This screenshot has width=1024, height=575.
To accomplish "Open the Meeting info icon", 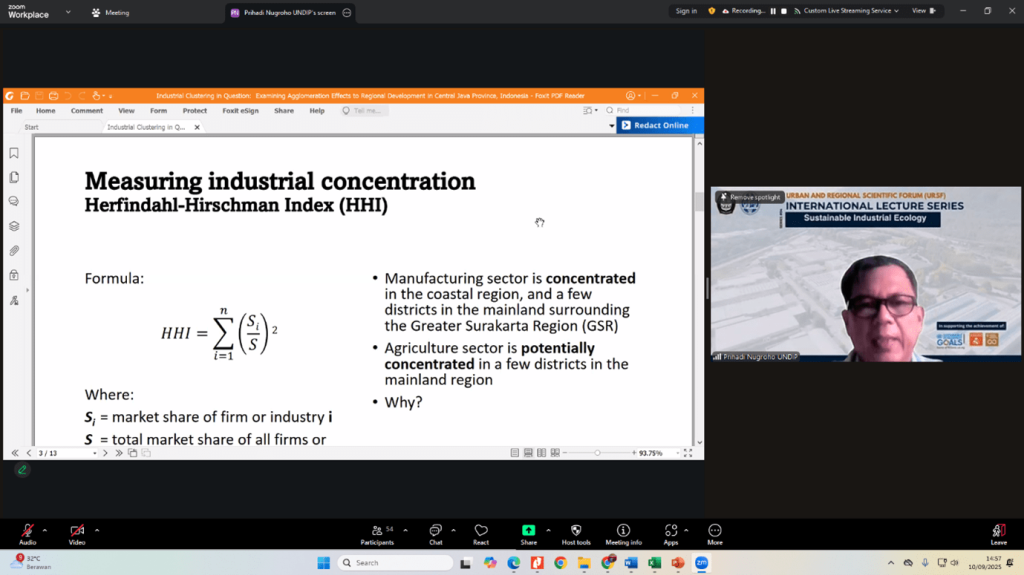I will [623, 530].
